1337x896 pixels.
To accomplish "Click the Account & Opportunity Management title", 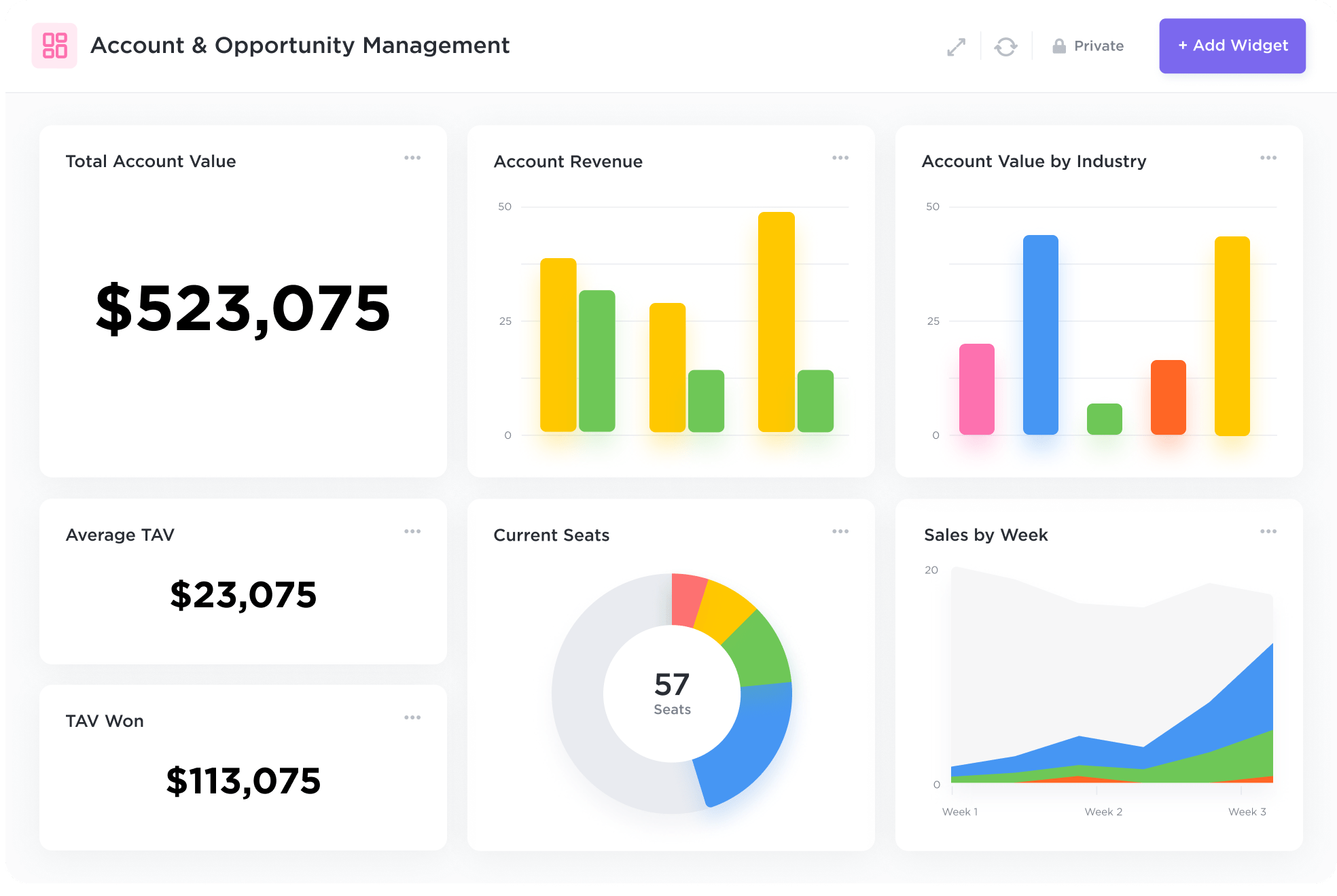I will [x=300, y=46].
